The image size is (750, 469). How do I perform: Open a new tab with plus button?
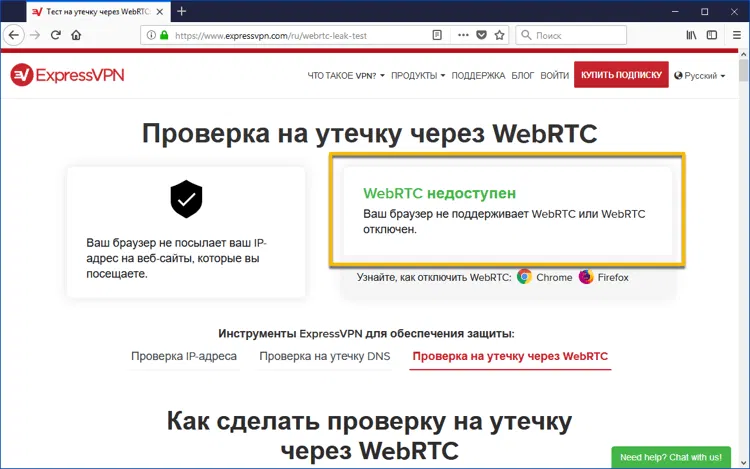pos(181,11)
